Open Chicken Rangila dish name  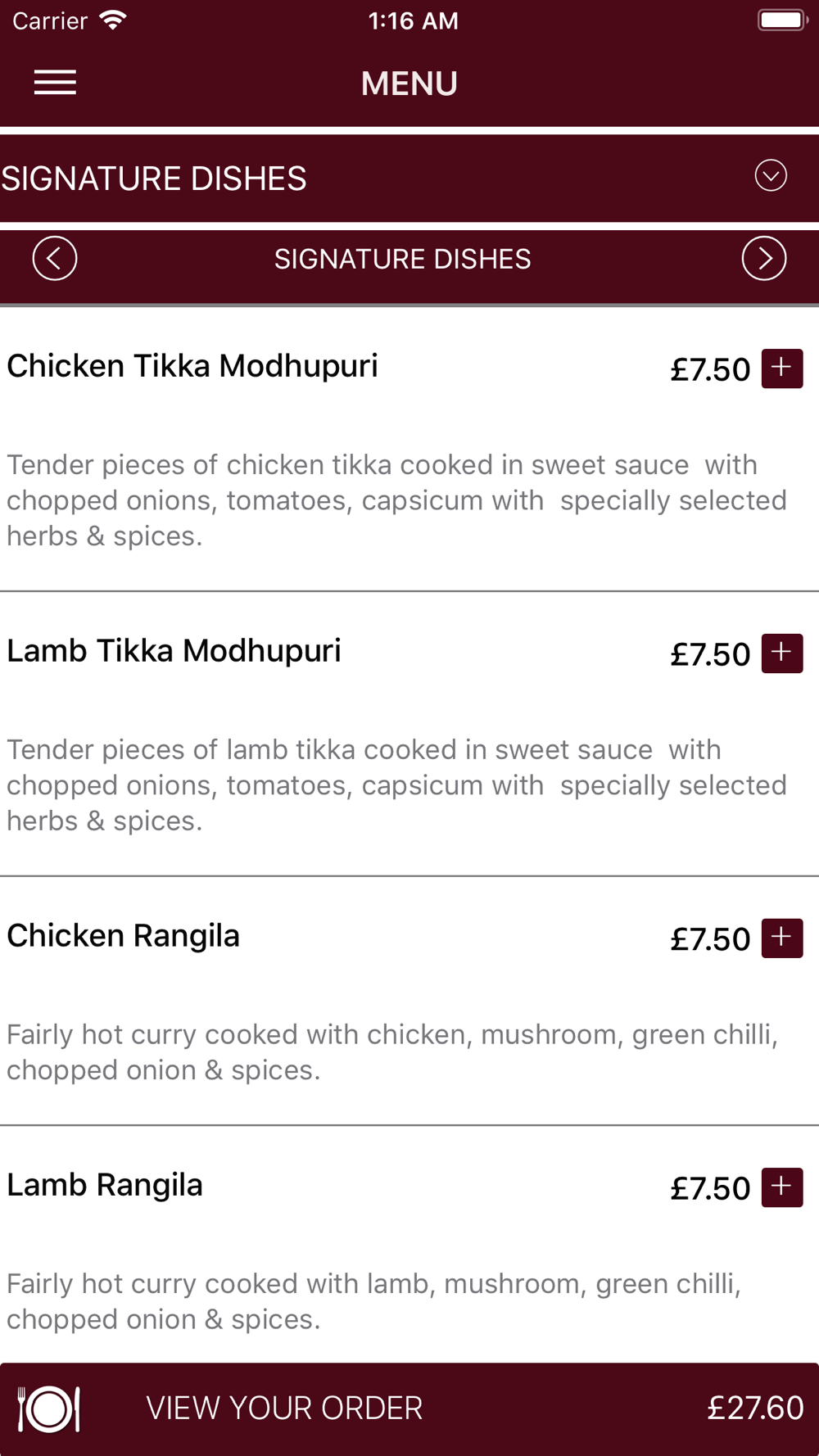pyautogui.click(x=124, y=936)
